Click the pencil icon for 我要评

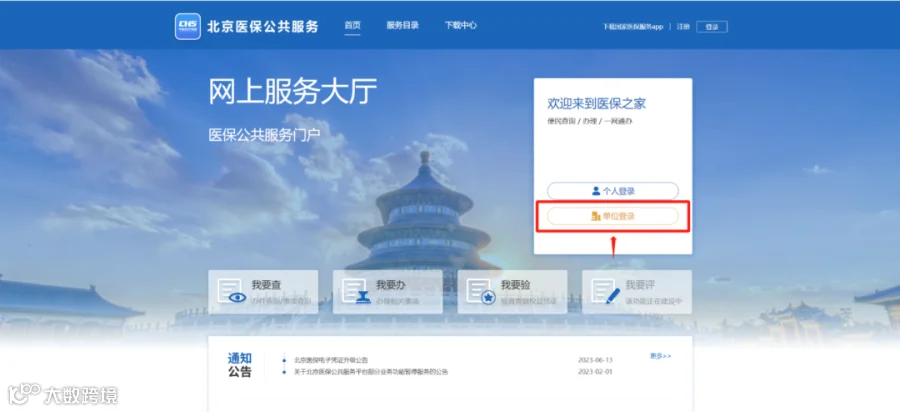tap(606, 291)
